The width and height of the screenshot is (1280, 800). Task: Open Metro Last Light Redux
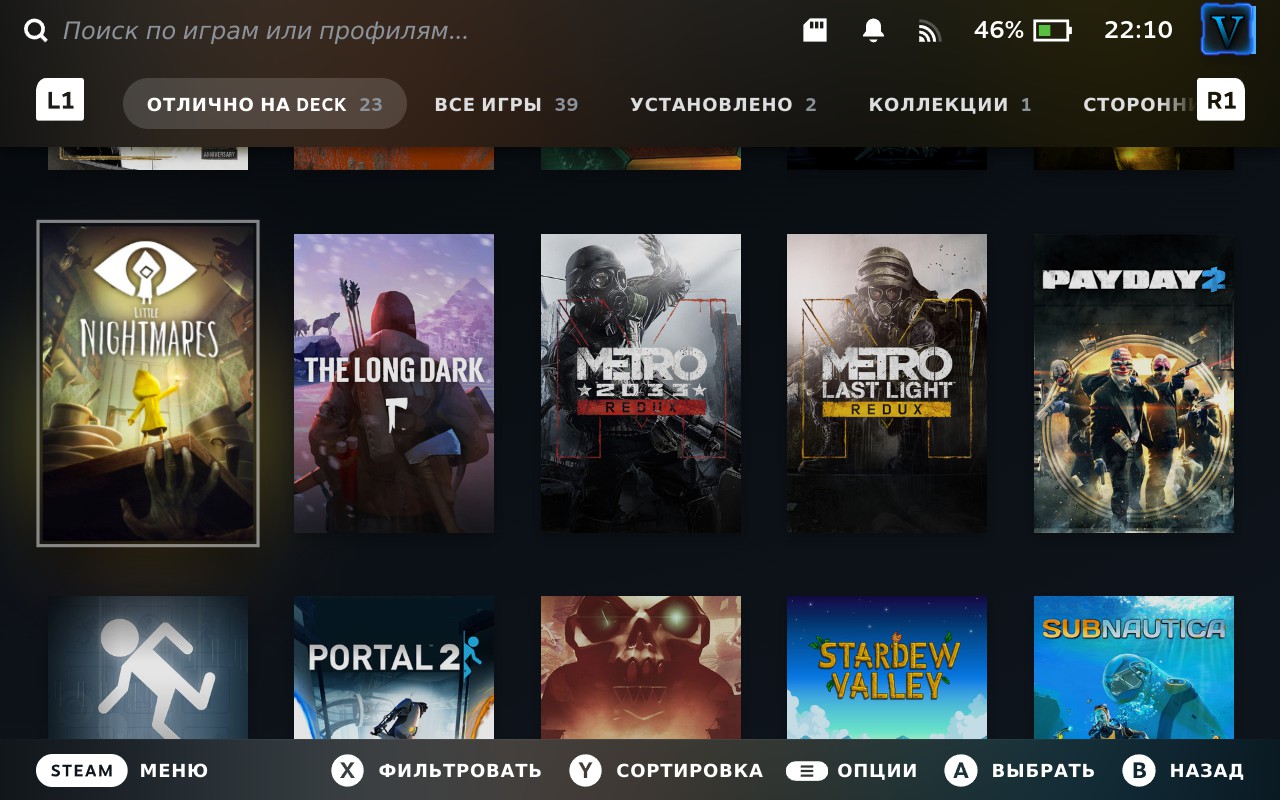886,383
